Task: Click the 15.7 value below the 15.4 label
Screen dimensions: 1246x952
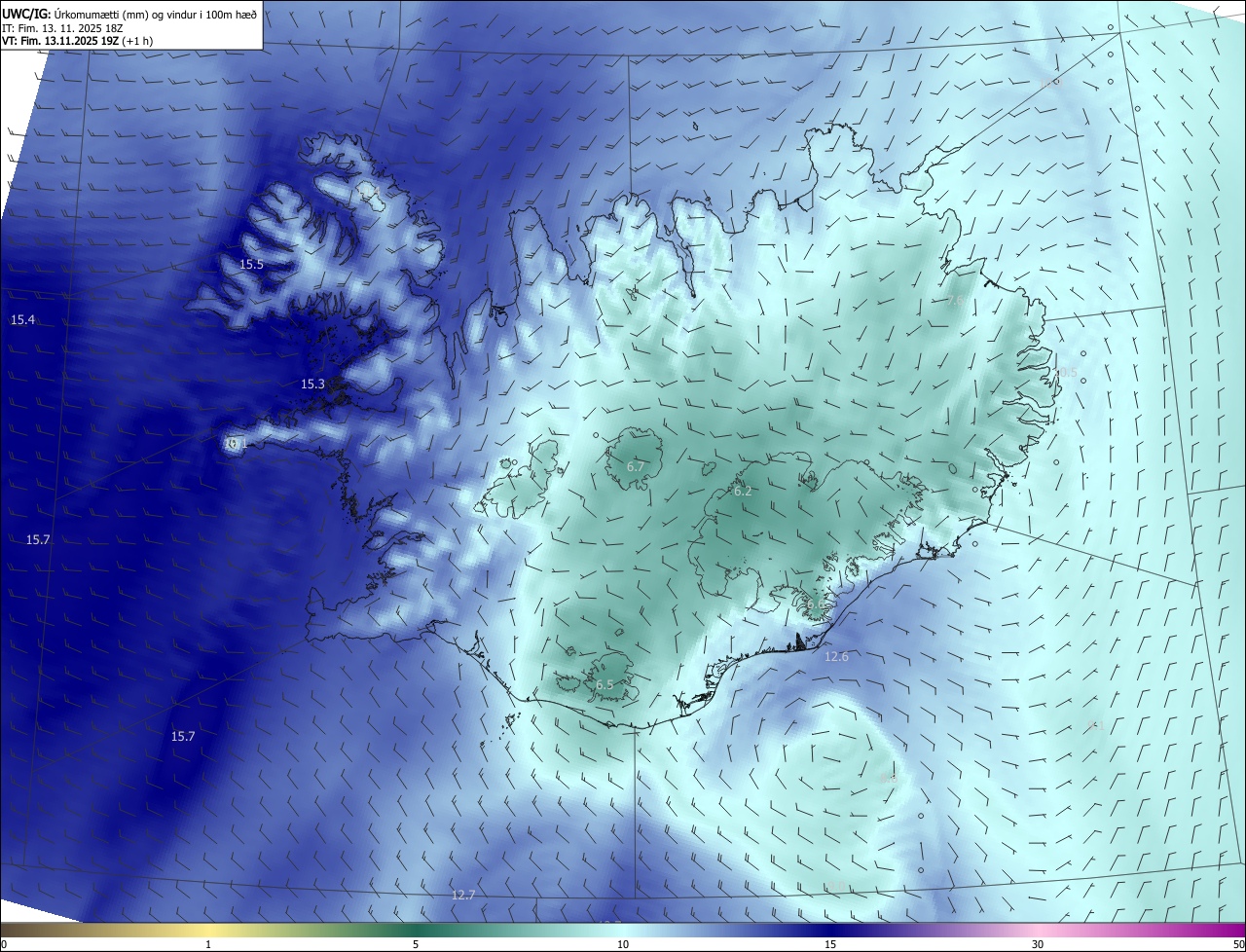Action: click(38, 539)
